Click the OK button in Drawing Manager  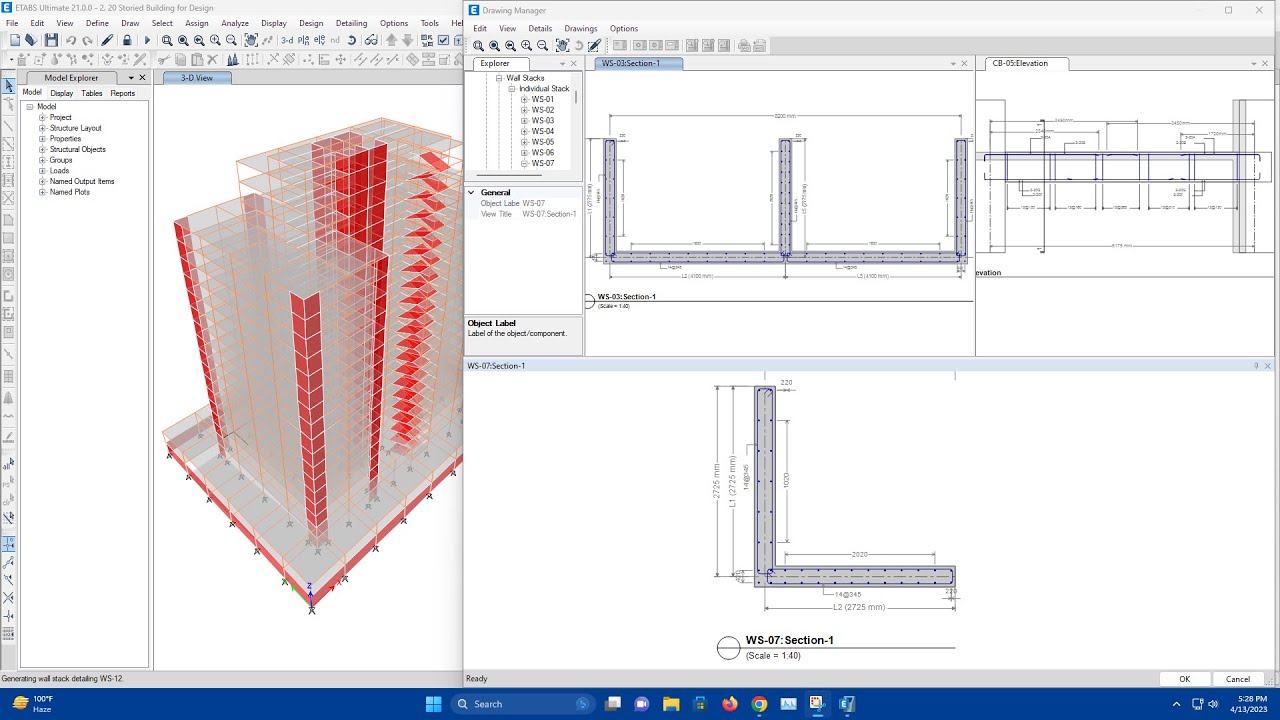pyautogui.click(x=1184, y=679)
